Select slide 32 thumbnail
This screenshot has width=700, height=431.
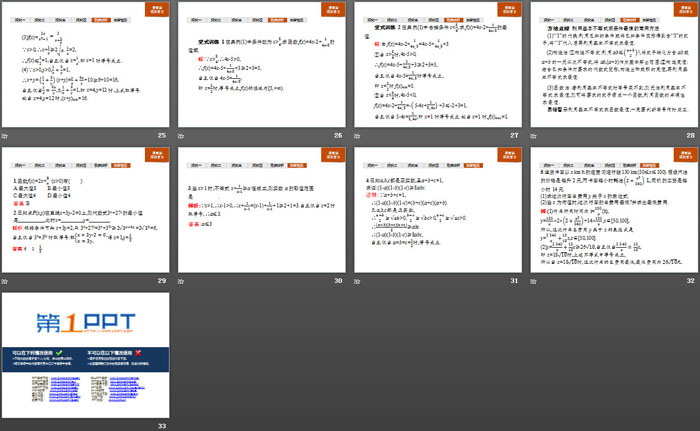[x=613, y=209]
